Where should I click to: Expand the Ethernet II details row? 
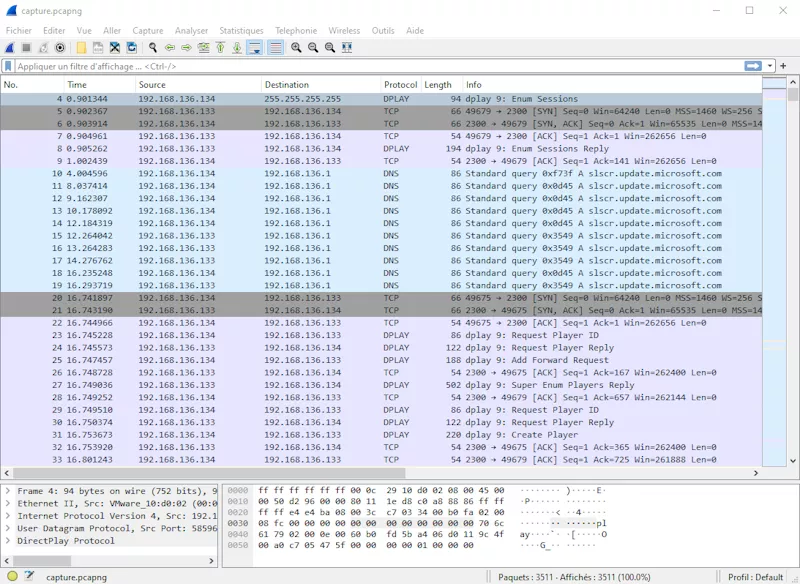pyautogui.click(x=8, y=503)
